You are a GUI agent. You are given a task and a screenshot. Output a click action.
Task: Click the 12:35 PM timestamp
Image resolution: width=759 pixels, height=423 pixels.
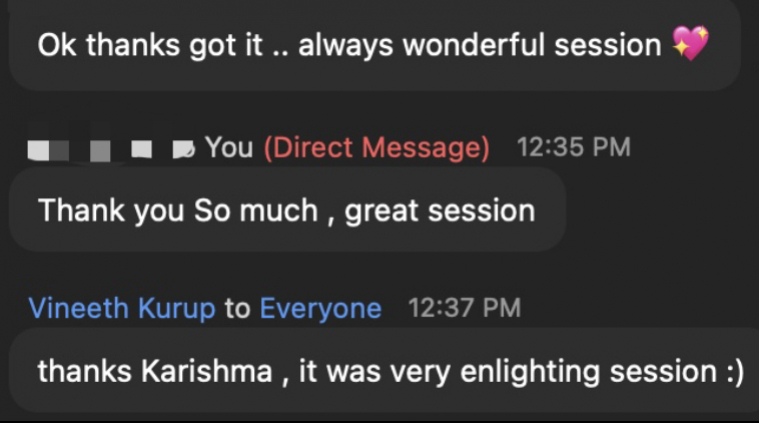point(573,148)
